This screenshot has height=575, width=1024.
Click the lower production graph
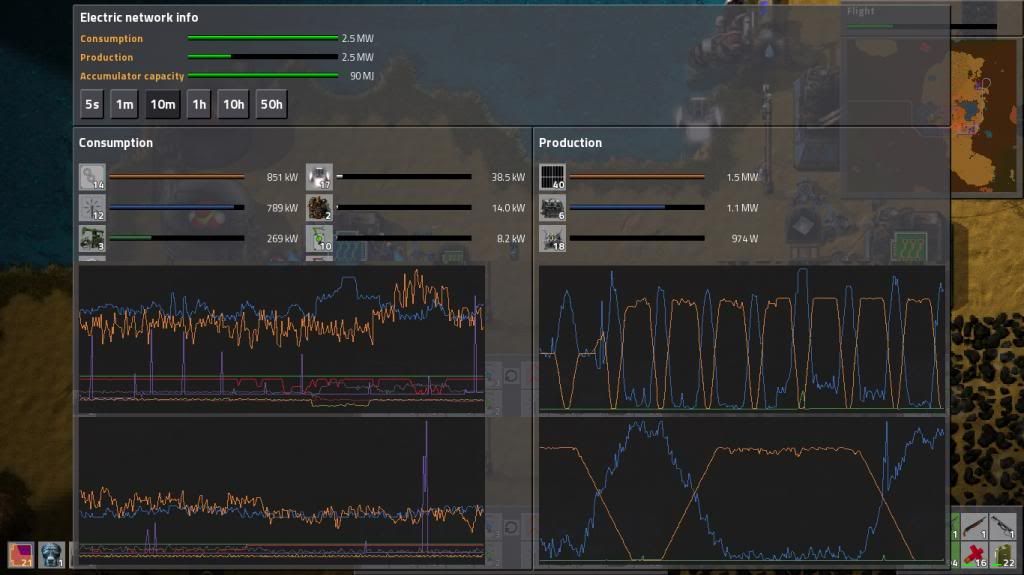(x=742, y=490)
